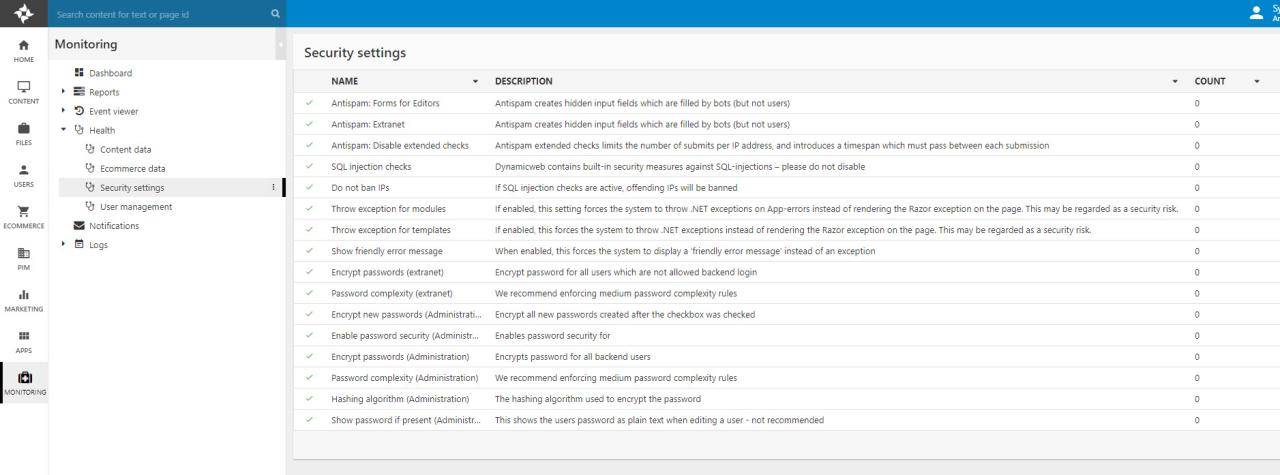Click the user profile avatar icon
1280x475 pixels.
tap(1257, 13)
